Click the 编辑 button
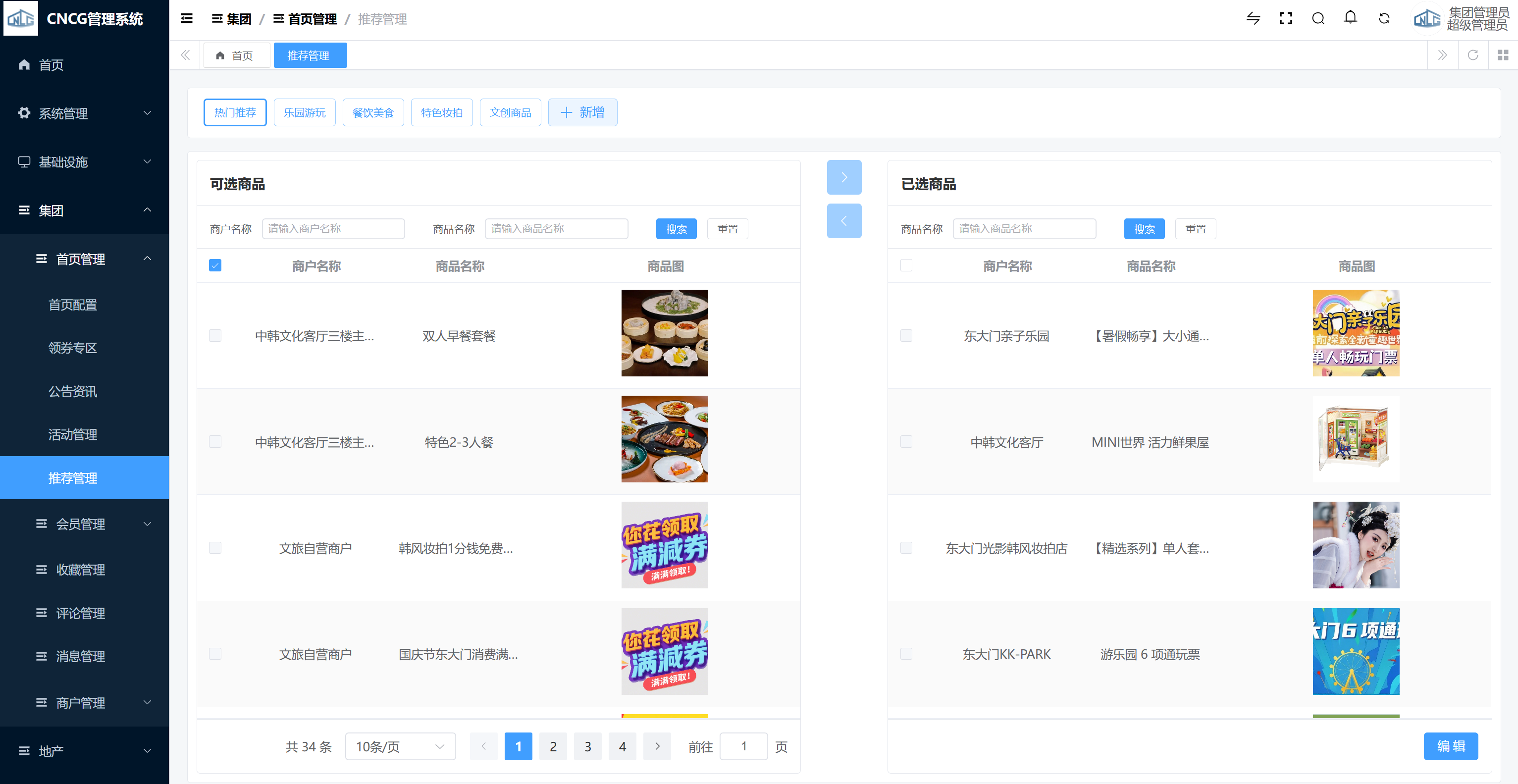 pos(1450,746)
